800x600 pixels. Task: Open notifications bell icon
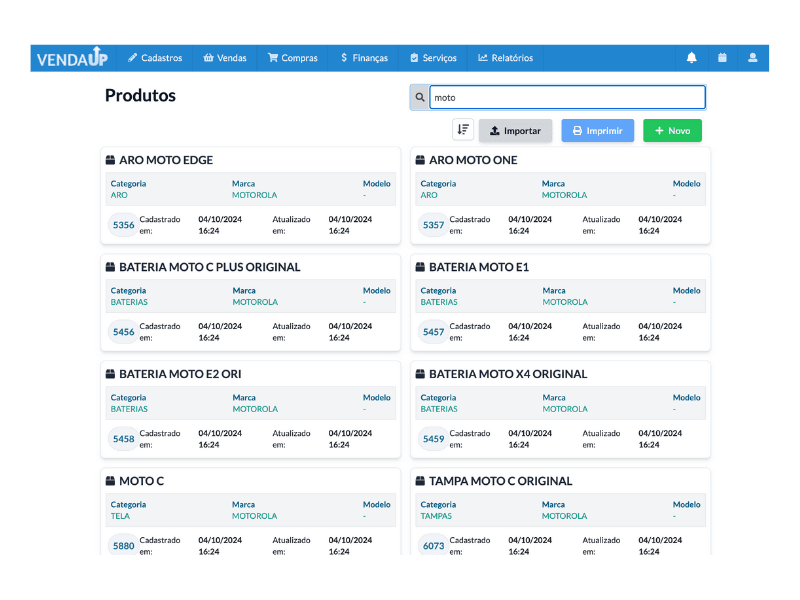[691, 58]
